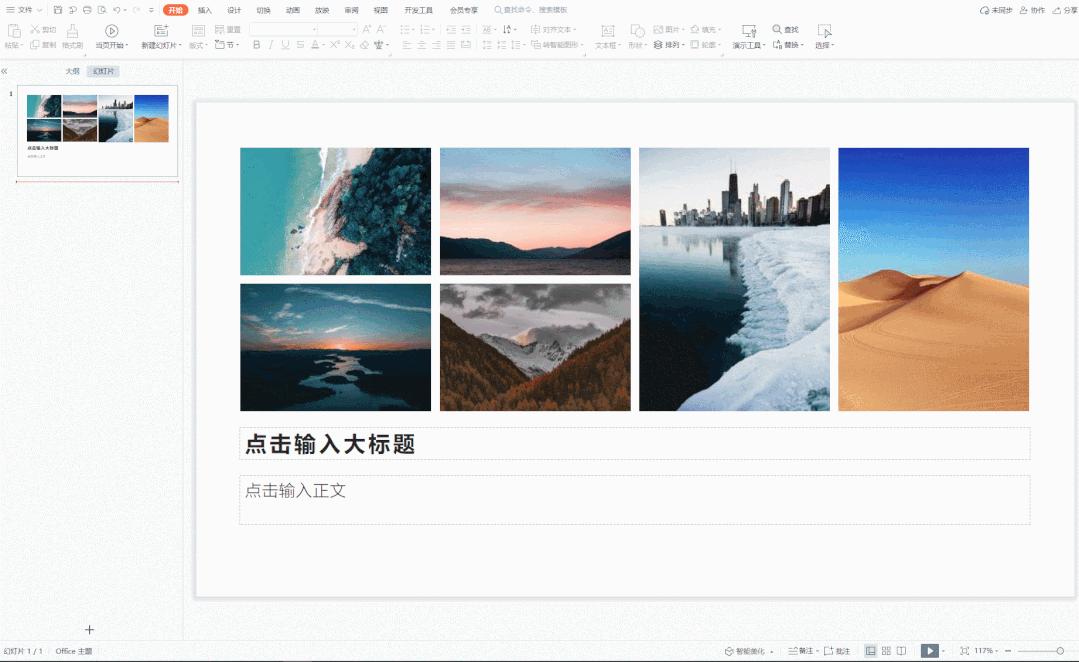Start slideshow from current page

click(x=111, y=32)
